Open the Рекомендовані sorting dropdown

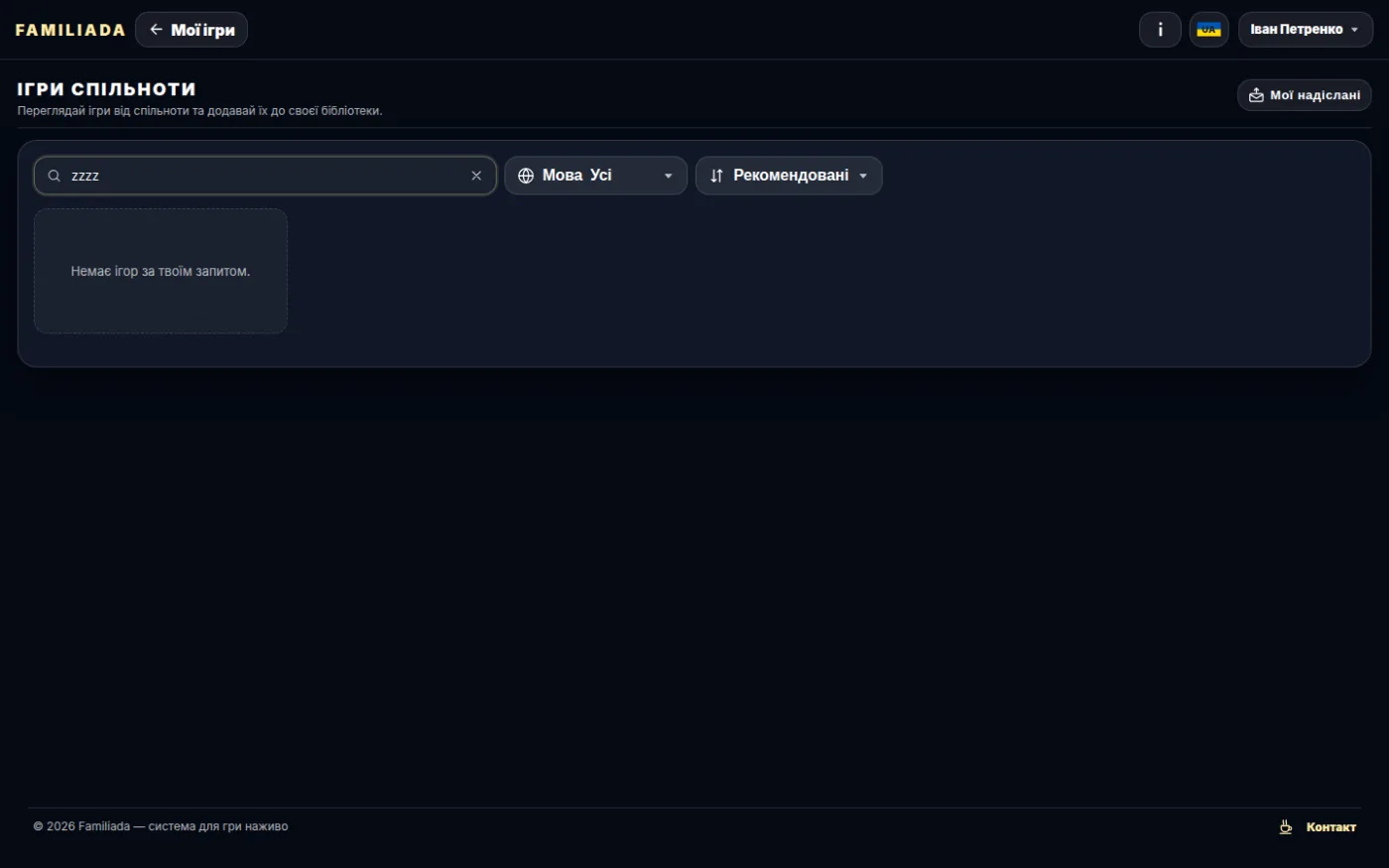(789, 176)
